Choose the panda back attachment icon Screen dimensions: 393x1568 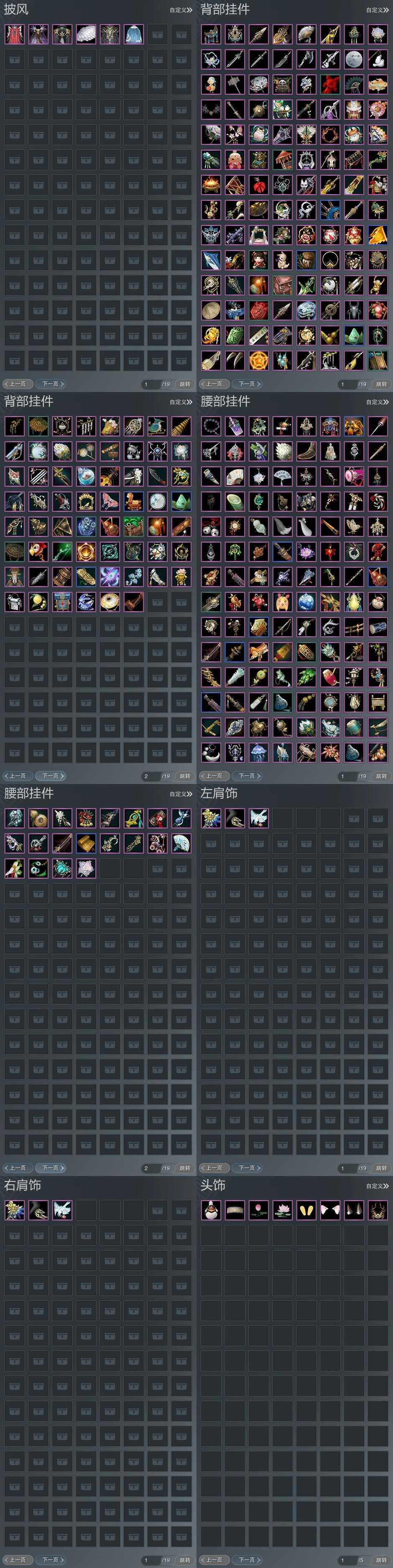[x=282, y=84]
